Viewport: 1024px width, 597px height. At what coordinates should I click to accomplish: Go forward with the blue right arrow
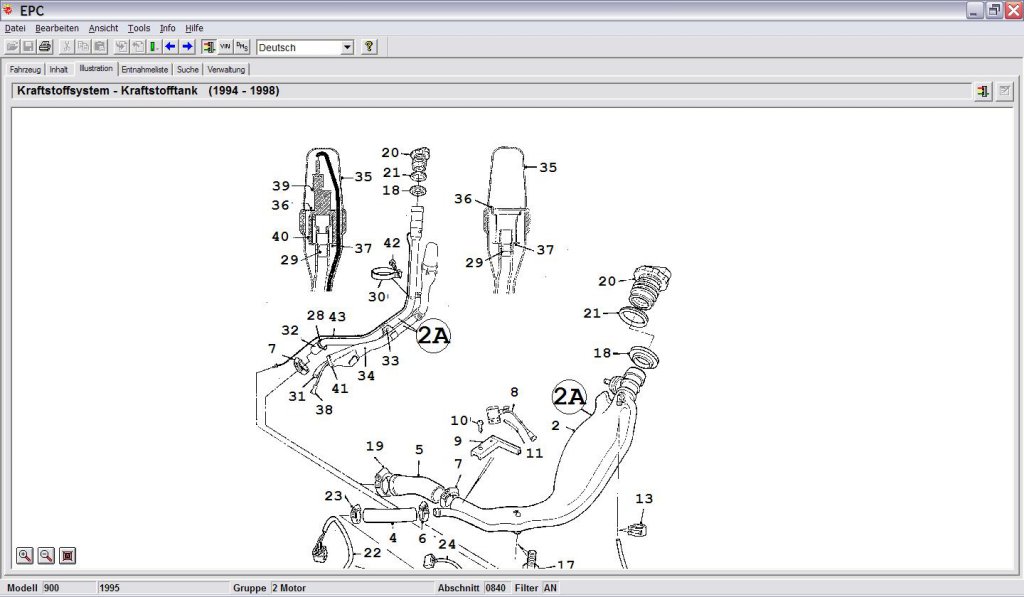(187, 46)
